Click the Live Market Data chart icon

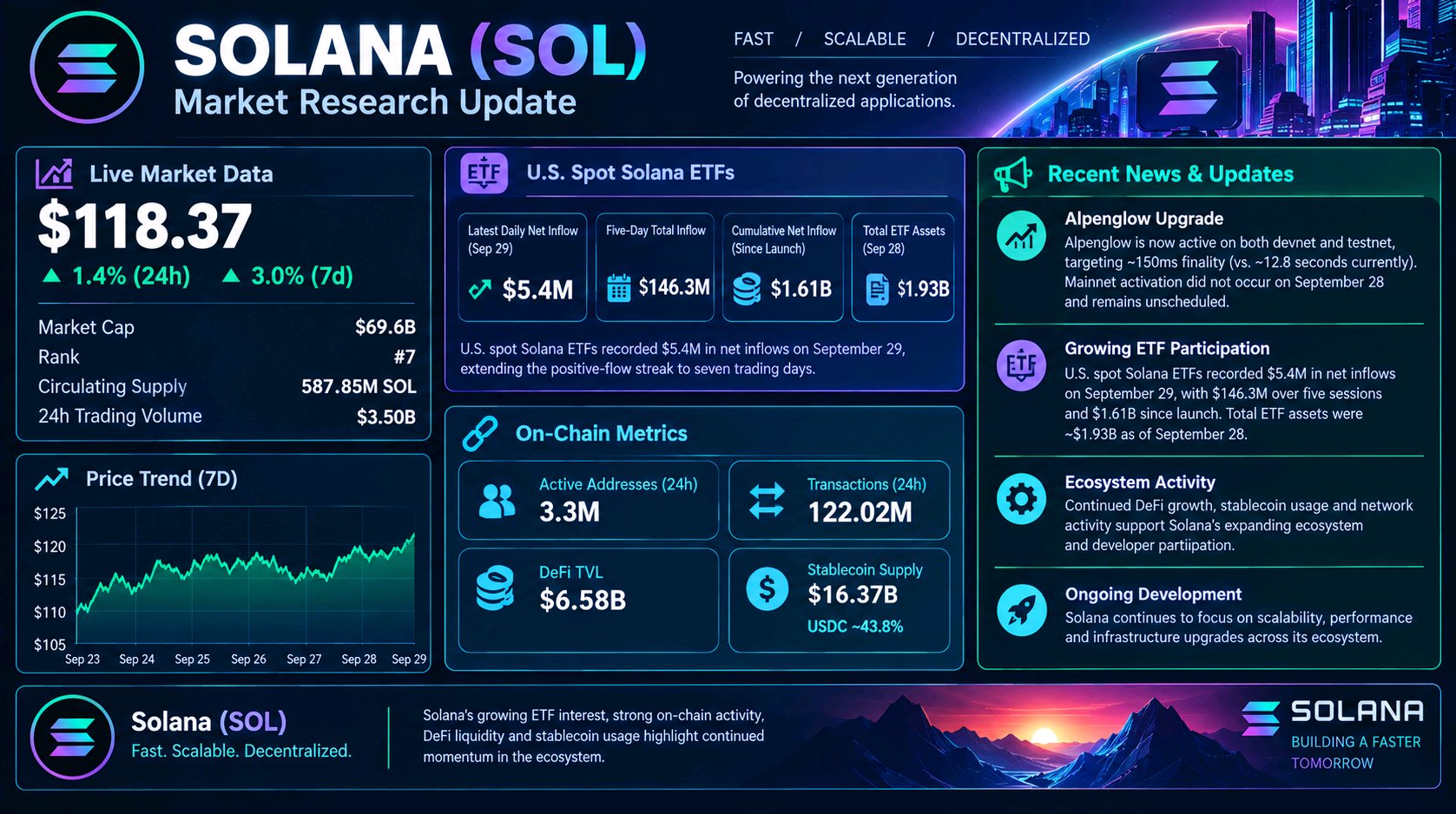pos(54,174)
